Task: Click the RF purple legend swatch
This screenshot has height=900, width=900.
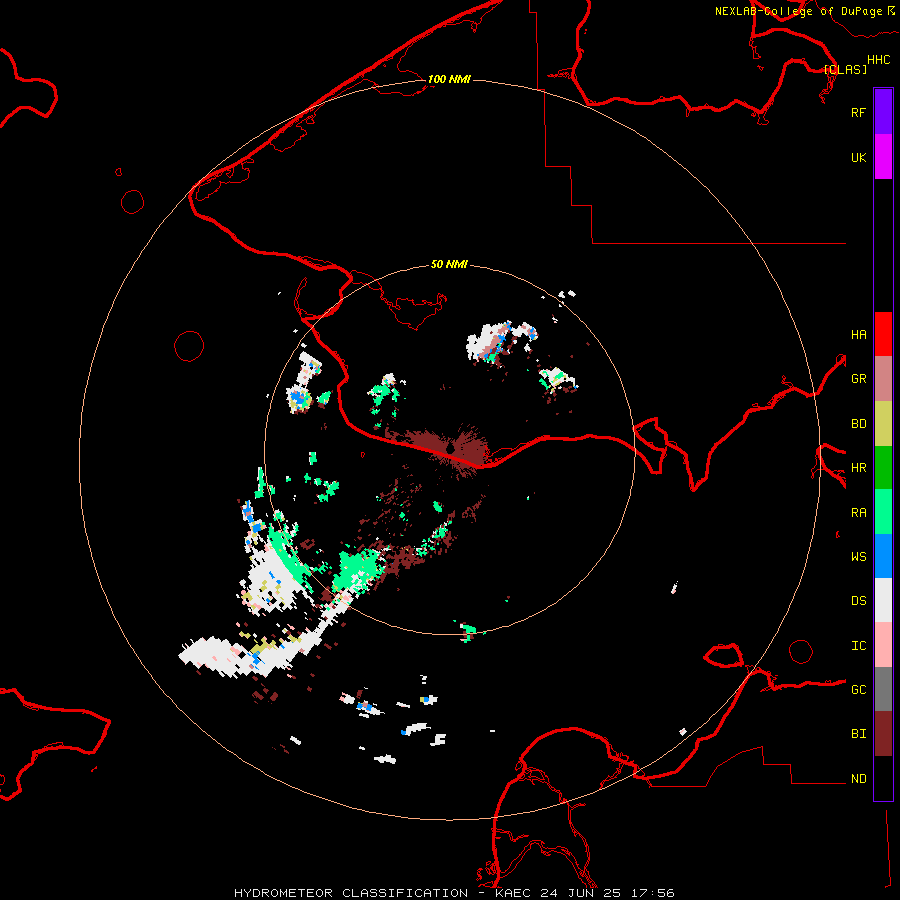Action: coord(883,112)
